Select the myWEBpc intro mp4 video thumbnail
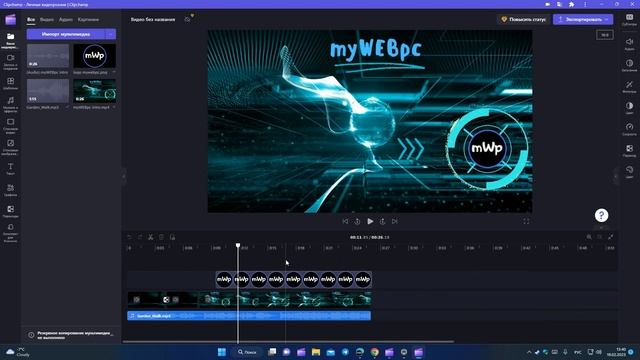Screen dimensions: 640x360 tap(95, 91)
